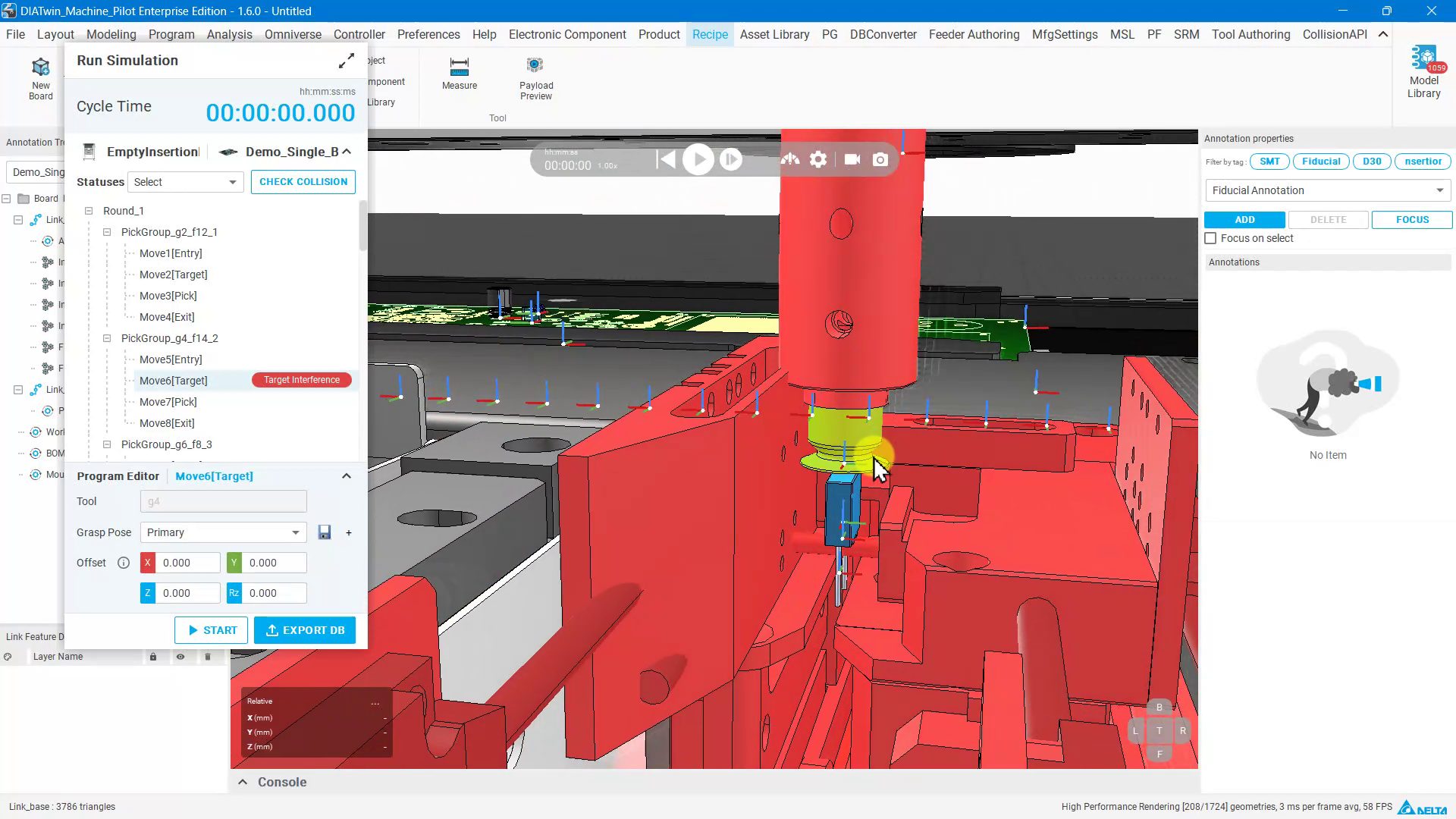Viewport: 1456px width, 819px height.
Task: Open the Grasp Pose dropdown
Action: (223, 532)
